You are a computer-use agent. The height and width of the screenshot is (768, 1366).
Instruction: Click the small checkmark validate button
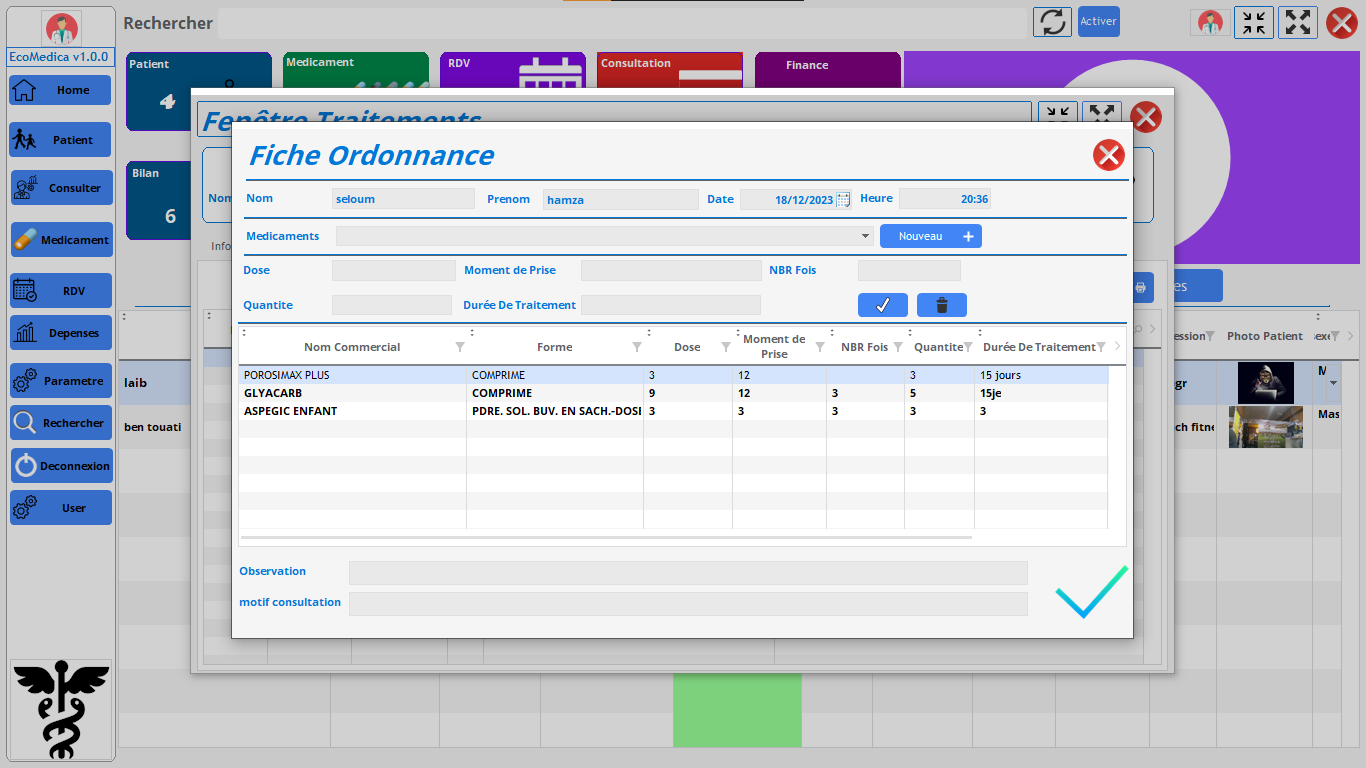point(882,305)
